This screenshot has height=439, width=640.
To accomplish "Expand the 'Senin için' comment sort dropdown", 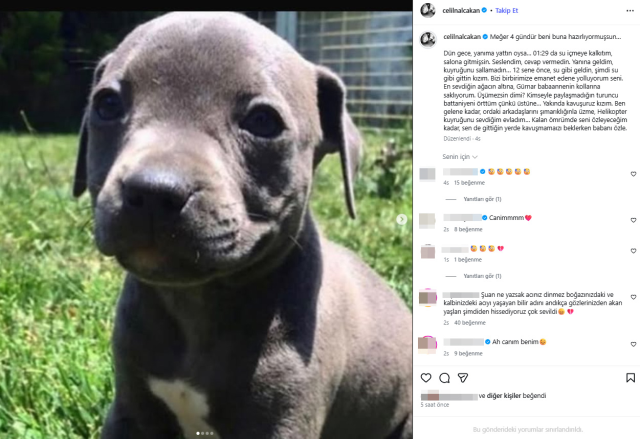I will tap(460, 157).
